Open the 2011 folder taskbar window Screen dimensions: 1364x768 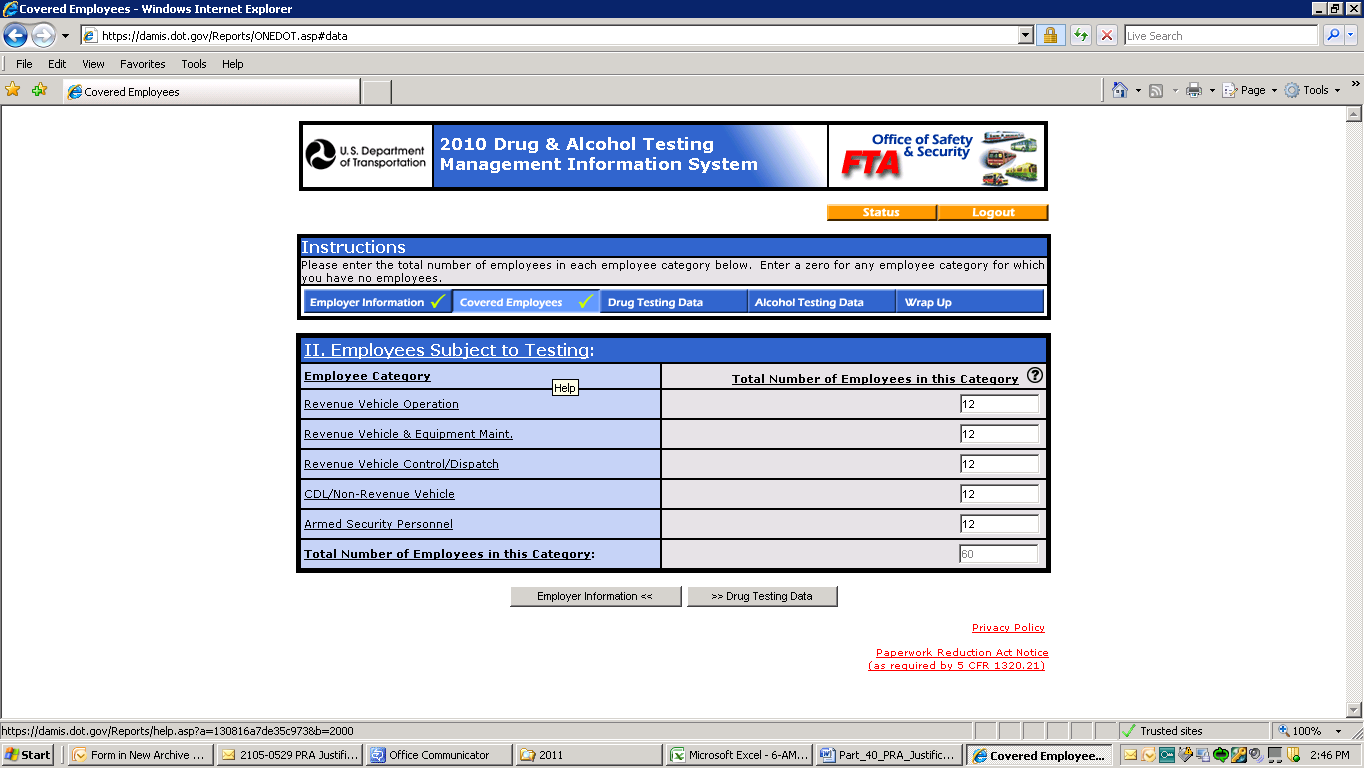click(589, 755)
